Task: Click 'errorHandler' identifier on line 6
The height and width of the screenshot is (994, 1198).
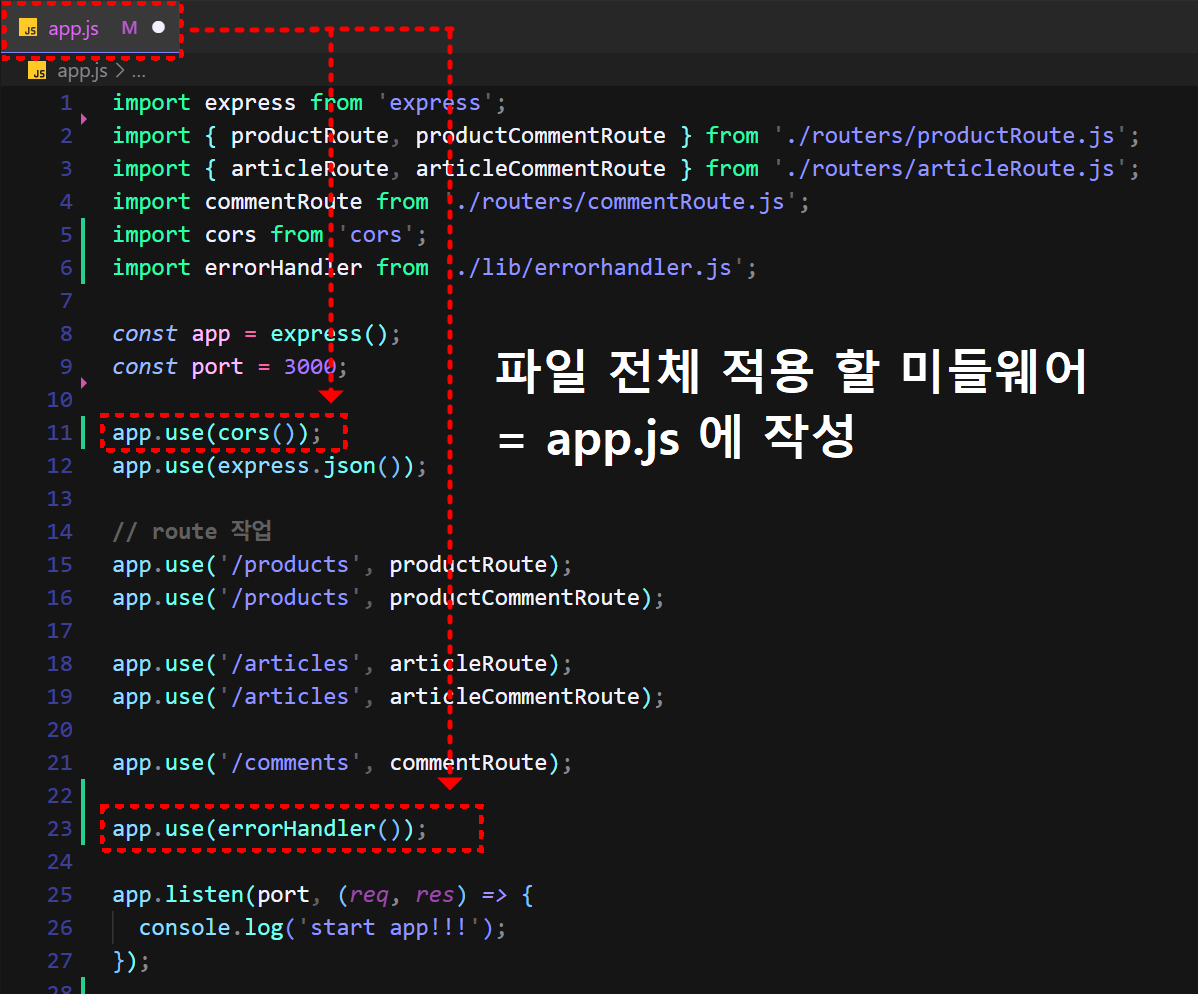Action: click(x=283, y=267)
